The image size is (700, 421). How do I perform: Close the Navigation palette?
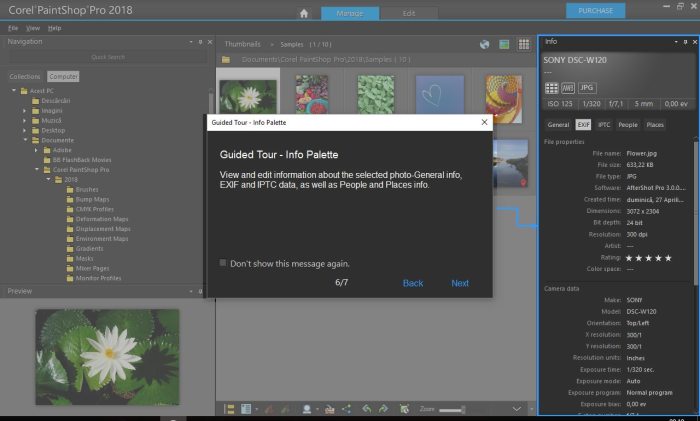click(x=210, y=42)
